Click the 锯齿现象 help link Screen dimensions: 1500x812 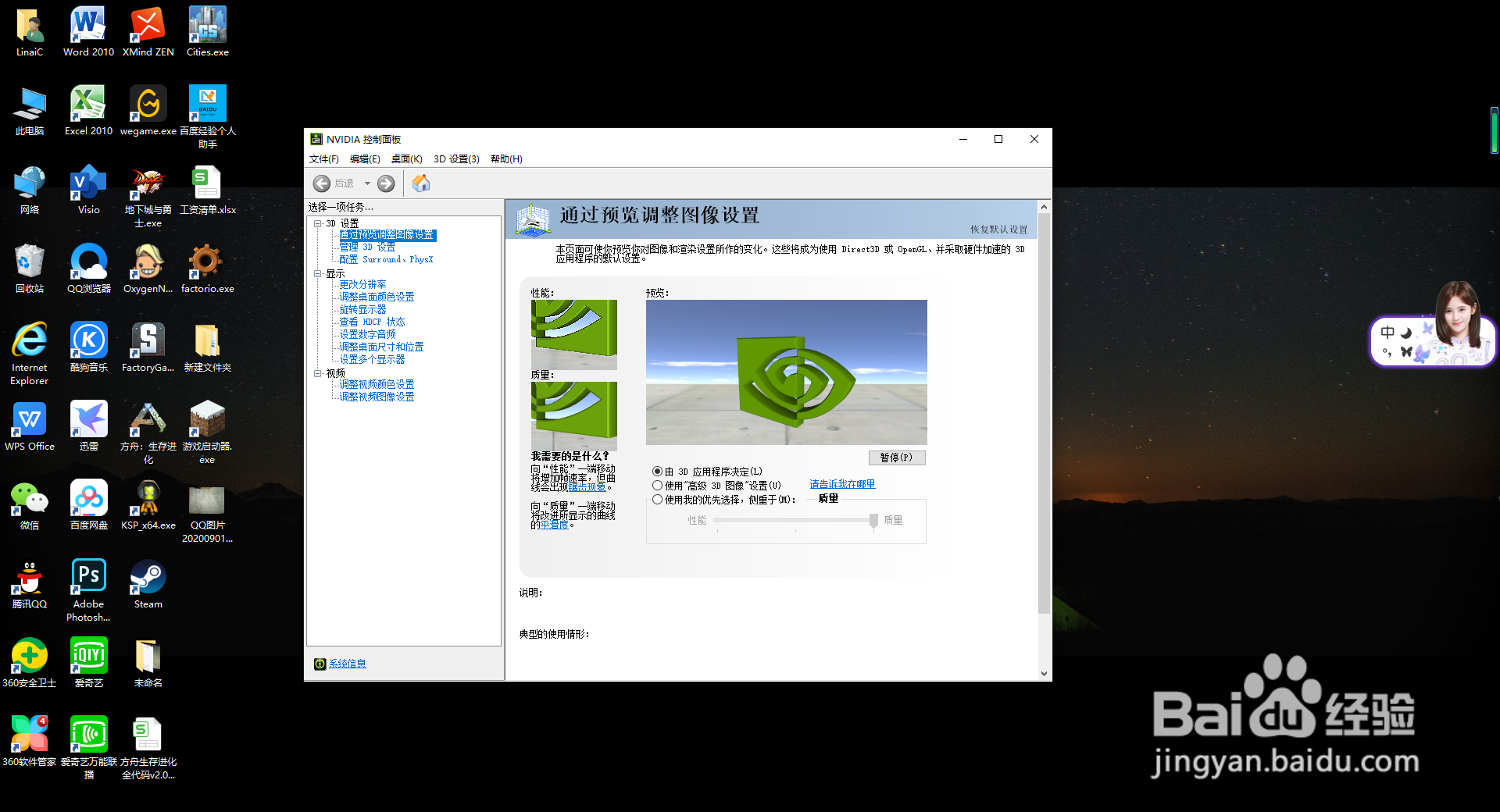(x=587, y=487)
